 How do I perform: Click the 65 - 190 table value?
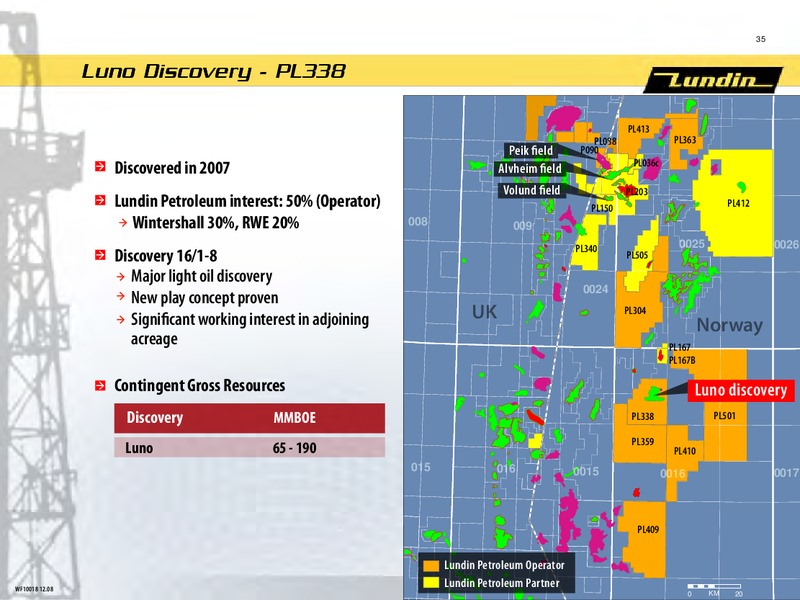[294, 448]
